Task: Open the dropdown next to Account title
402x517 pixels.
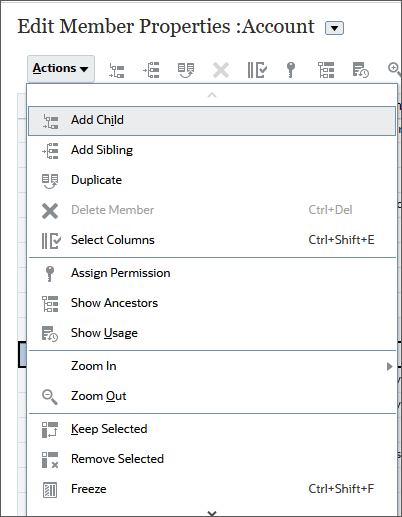Action: coord(334,28)
